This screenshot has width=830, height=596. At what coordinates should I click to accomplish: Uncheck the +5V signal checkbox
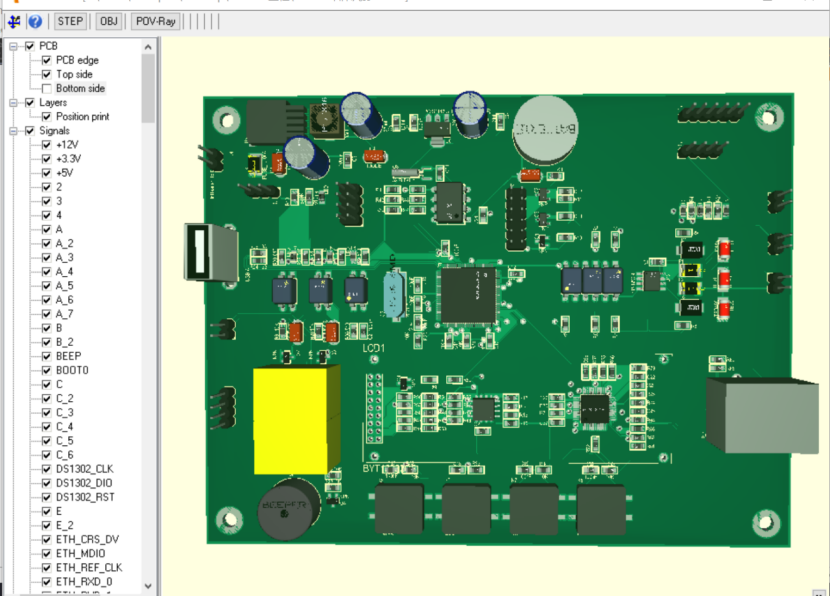[47, 173]
